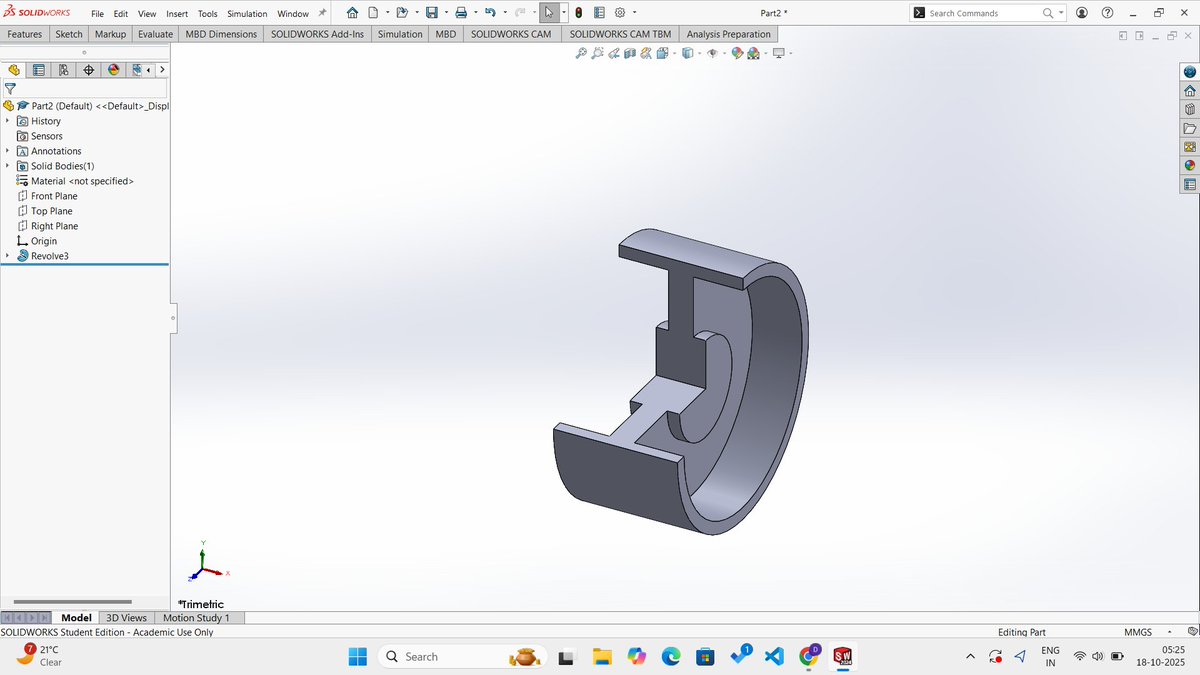This screenshot has width=1200, height=675.
Task: Click the Edit Appearance color ball icon
Action: click(x=737, y=53)
